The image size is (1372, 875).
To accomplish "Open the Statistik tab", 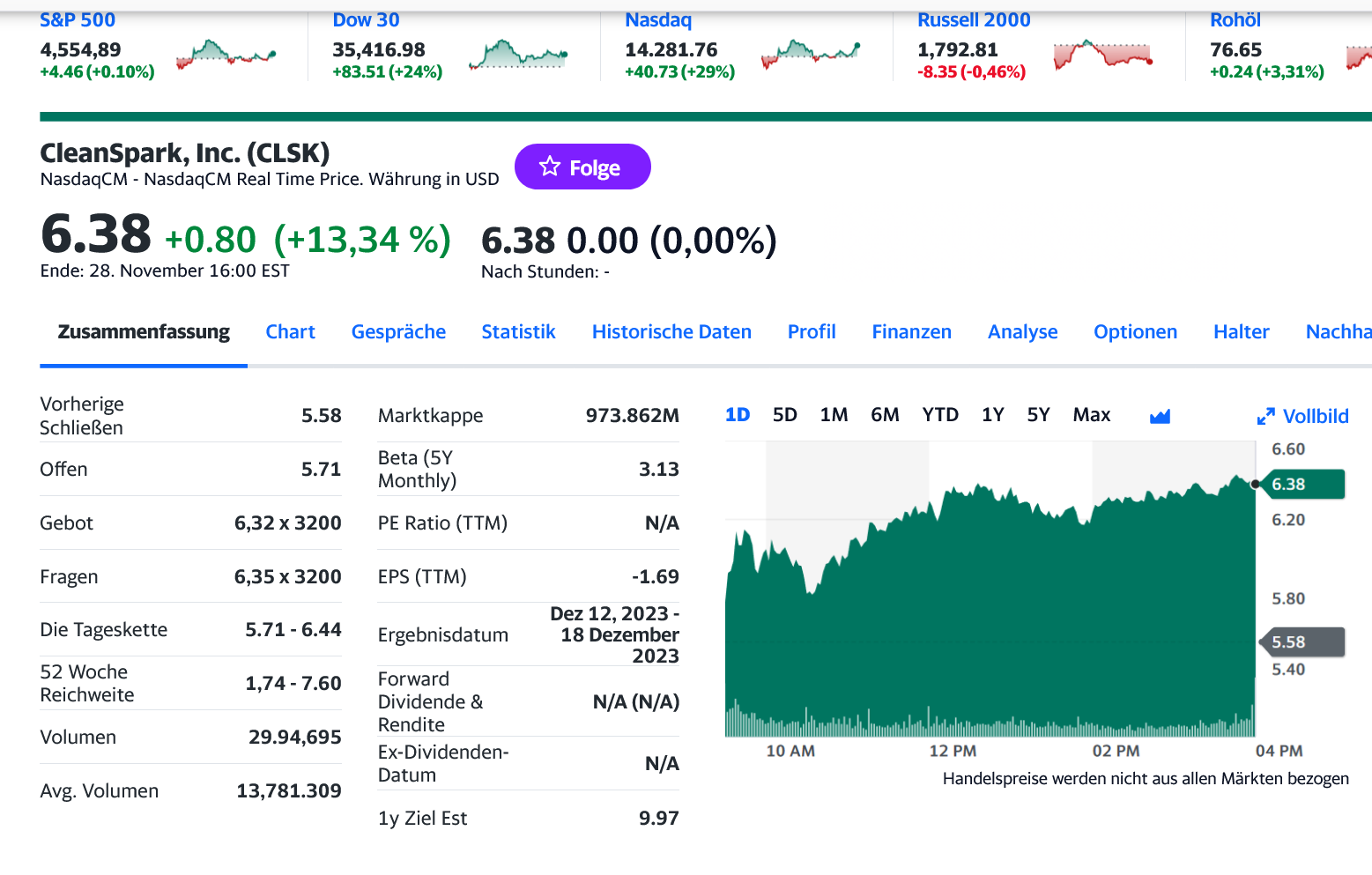I will pos(518,331).
